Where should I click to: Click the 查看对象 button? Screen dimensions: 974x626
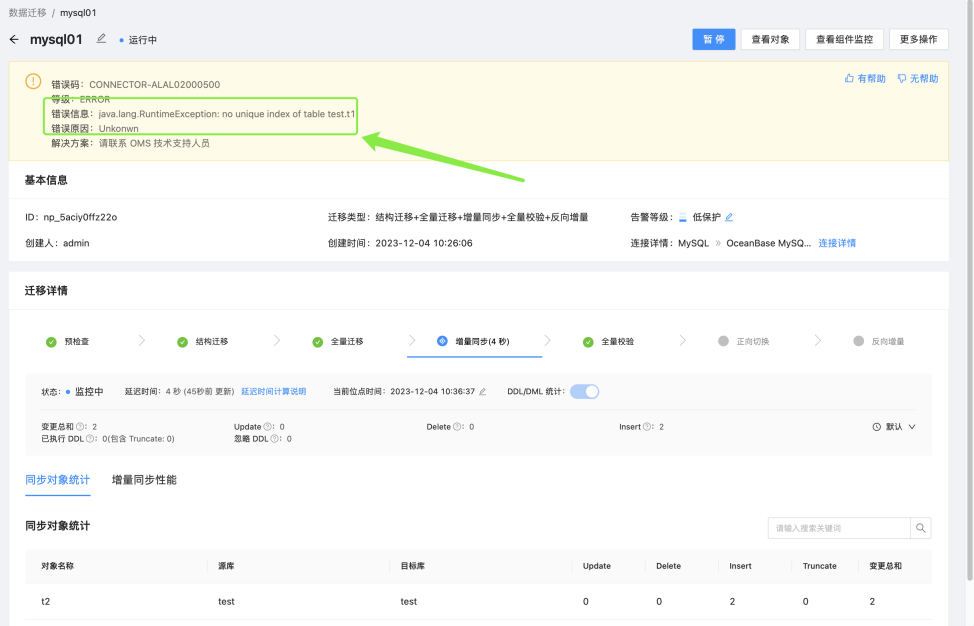(770, 39)
